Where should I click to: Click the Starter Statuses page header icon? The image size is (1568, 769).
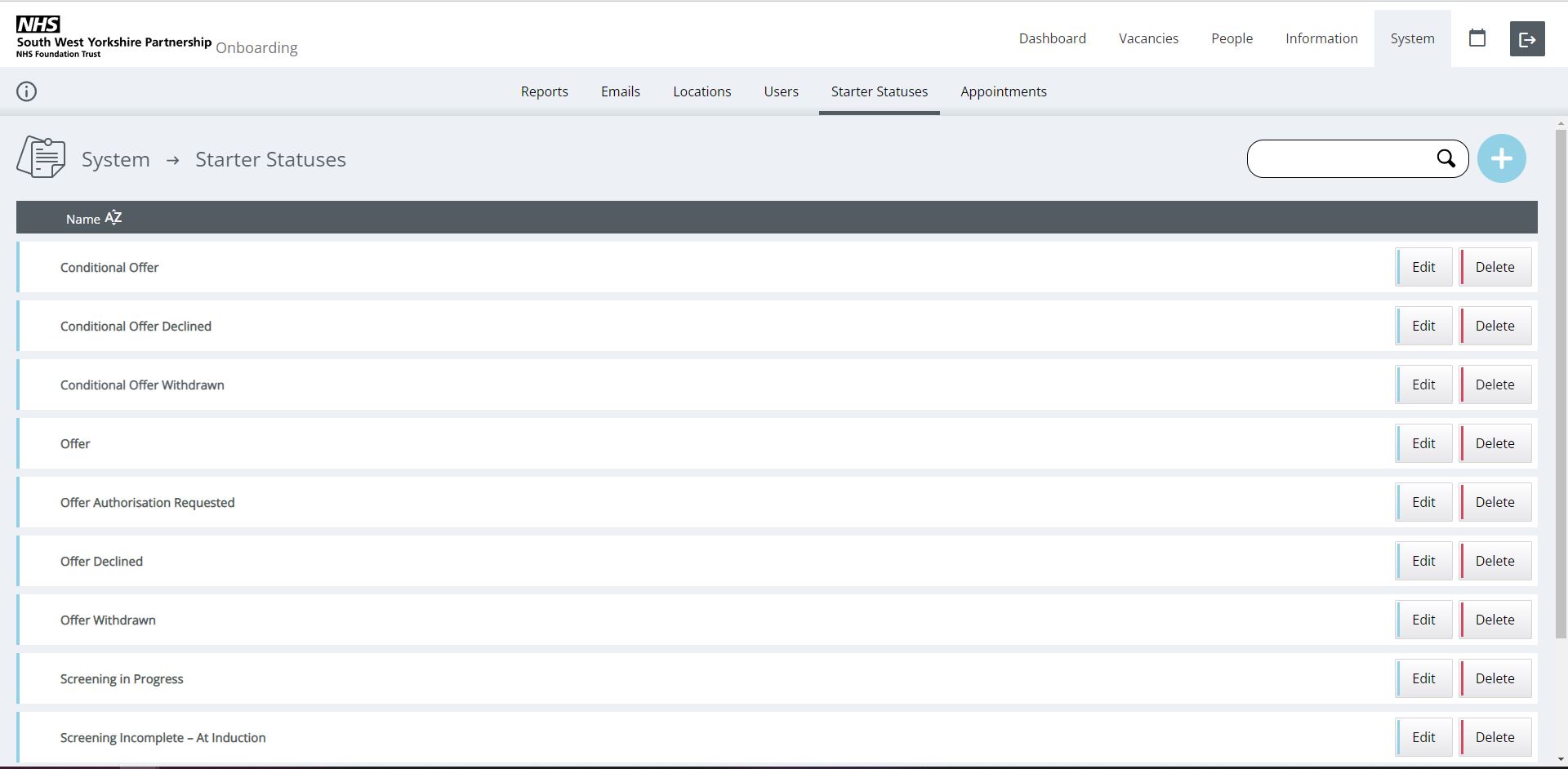(40, 157)
